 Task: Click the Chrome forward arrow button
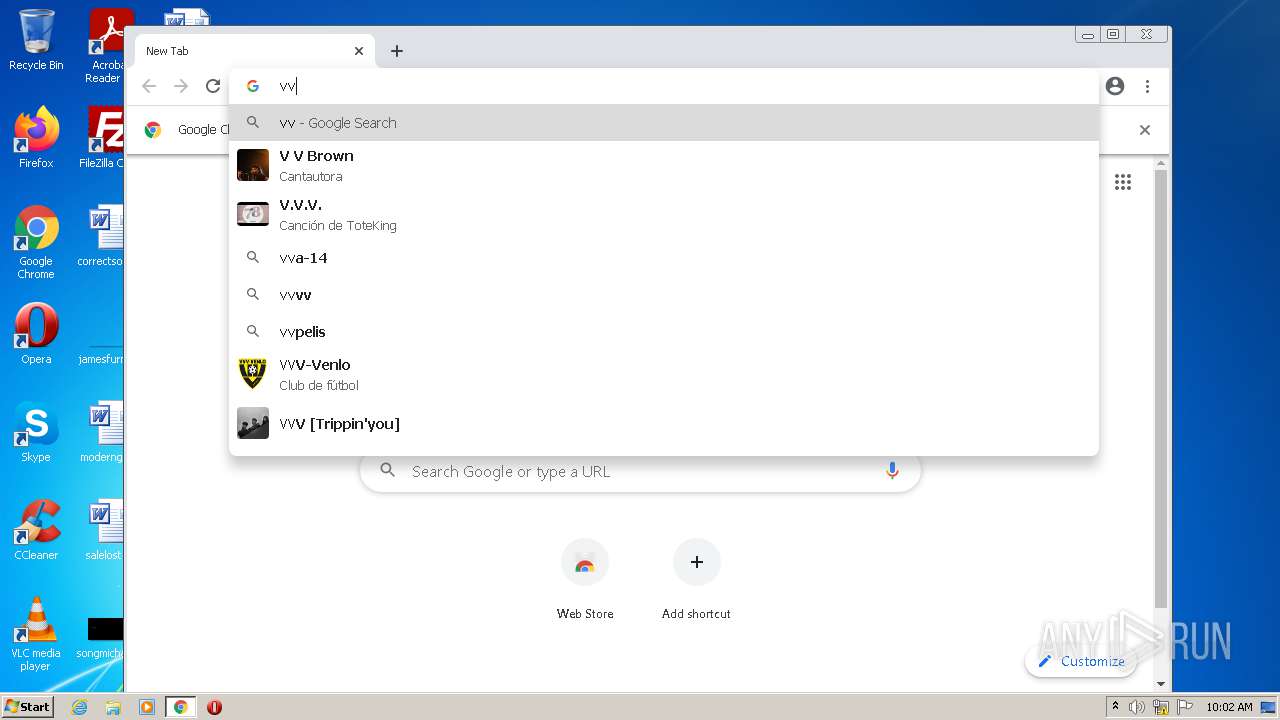(181, 86)
